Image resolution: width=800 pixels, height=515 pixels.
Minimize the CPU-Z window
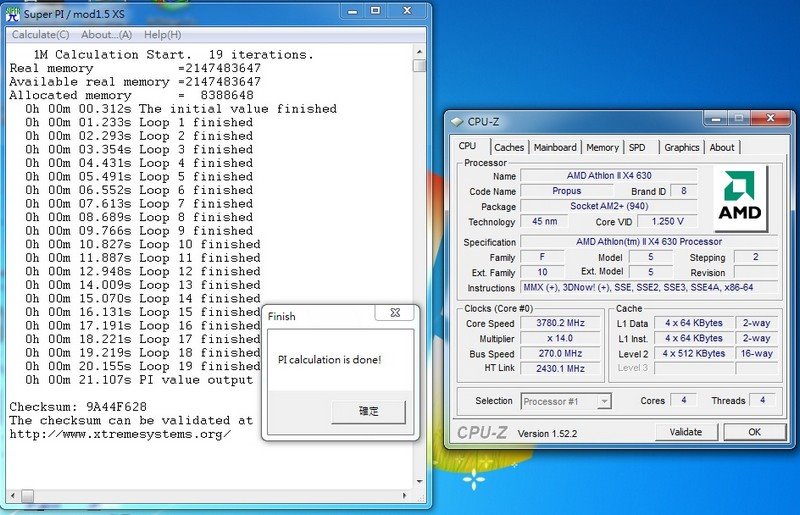[716, 119]
